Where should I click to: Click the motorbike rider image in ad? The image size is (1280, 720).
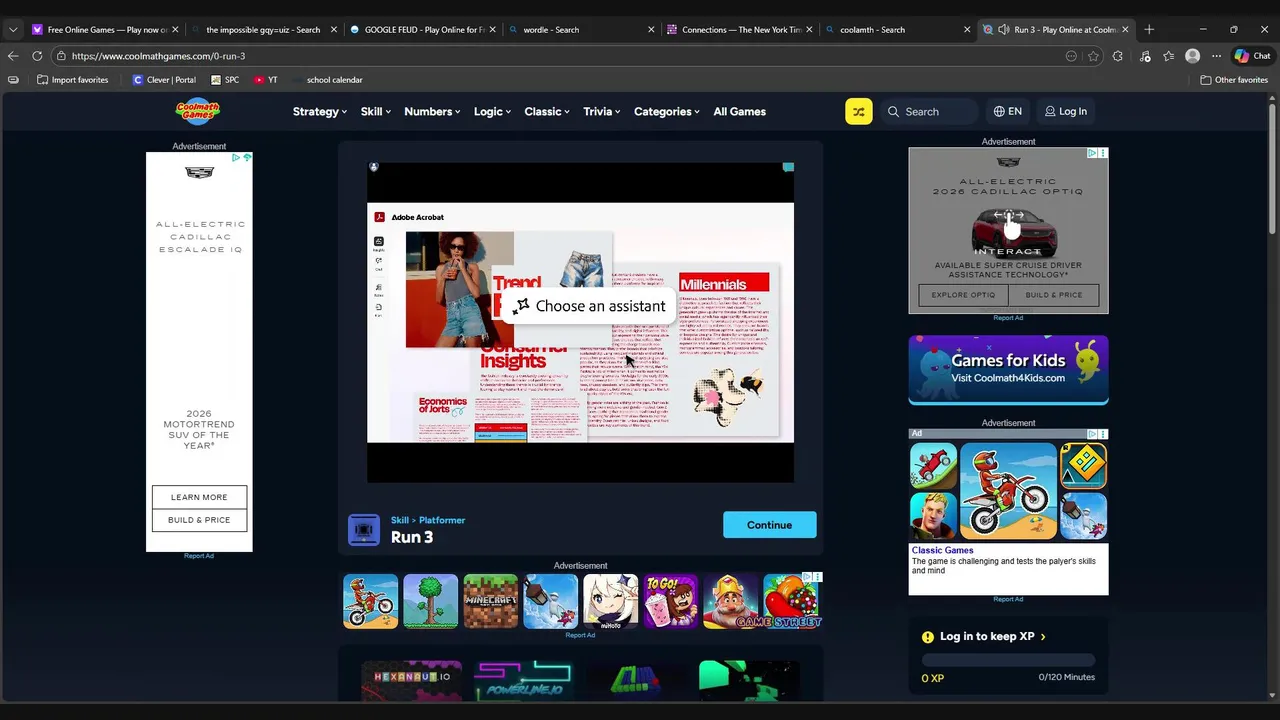[x=1008, y=491]
